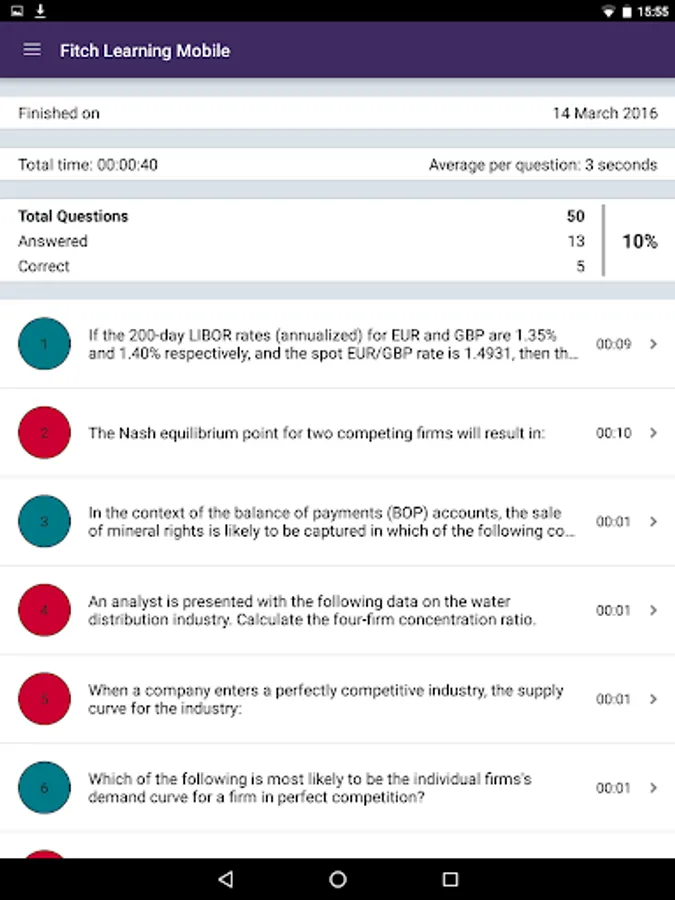Tap the red question 2 circle
The width and height of the screenshot is (675, 900).
coord(44,433)
